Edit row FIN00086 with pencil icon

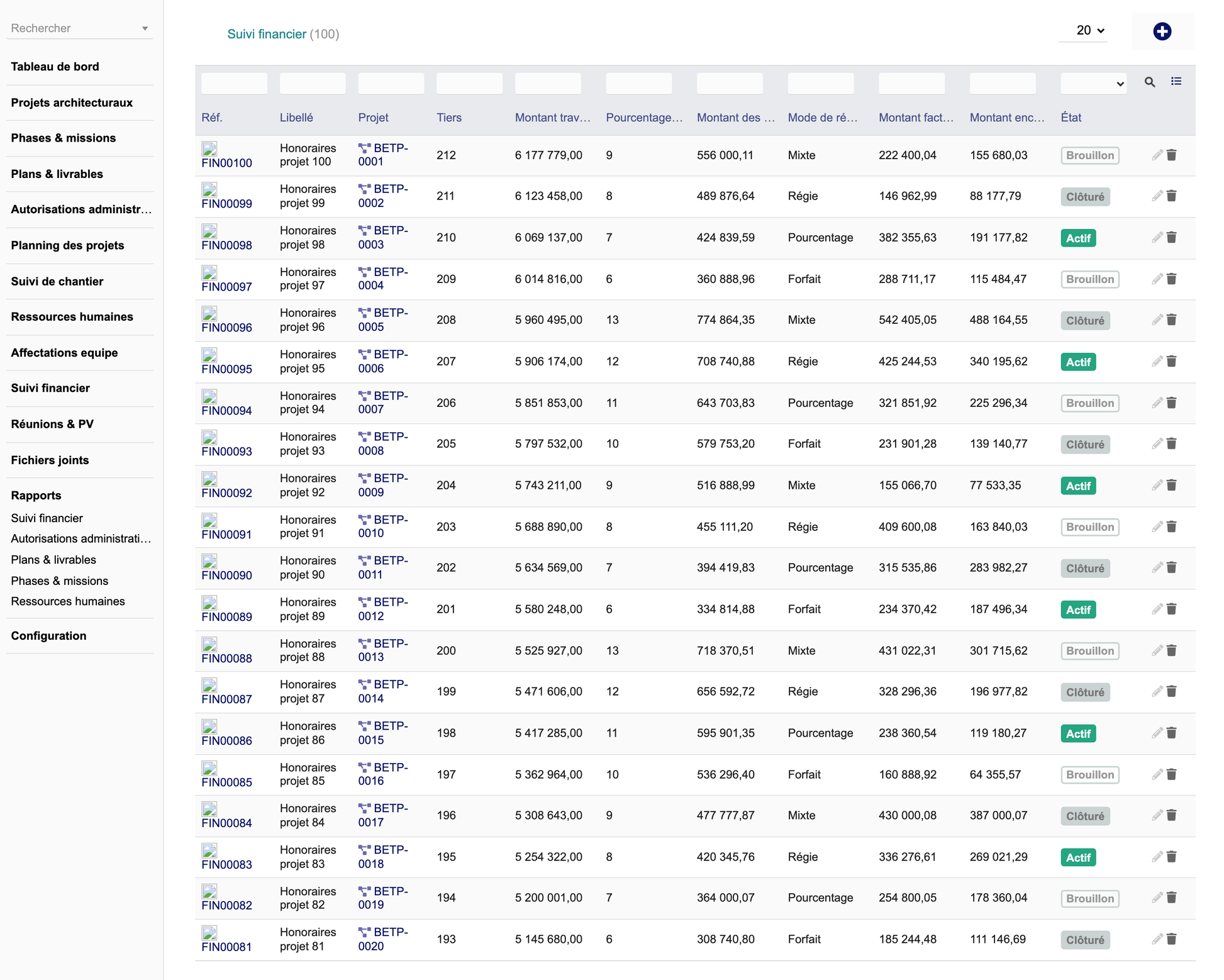pyautogui.click(x=1157, y=733)
